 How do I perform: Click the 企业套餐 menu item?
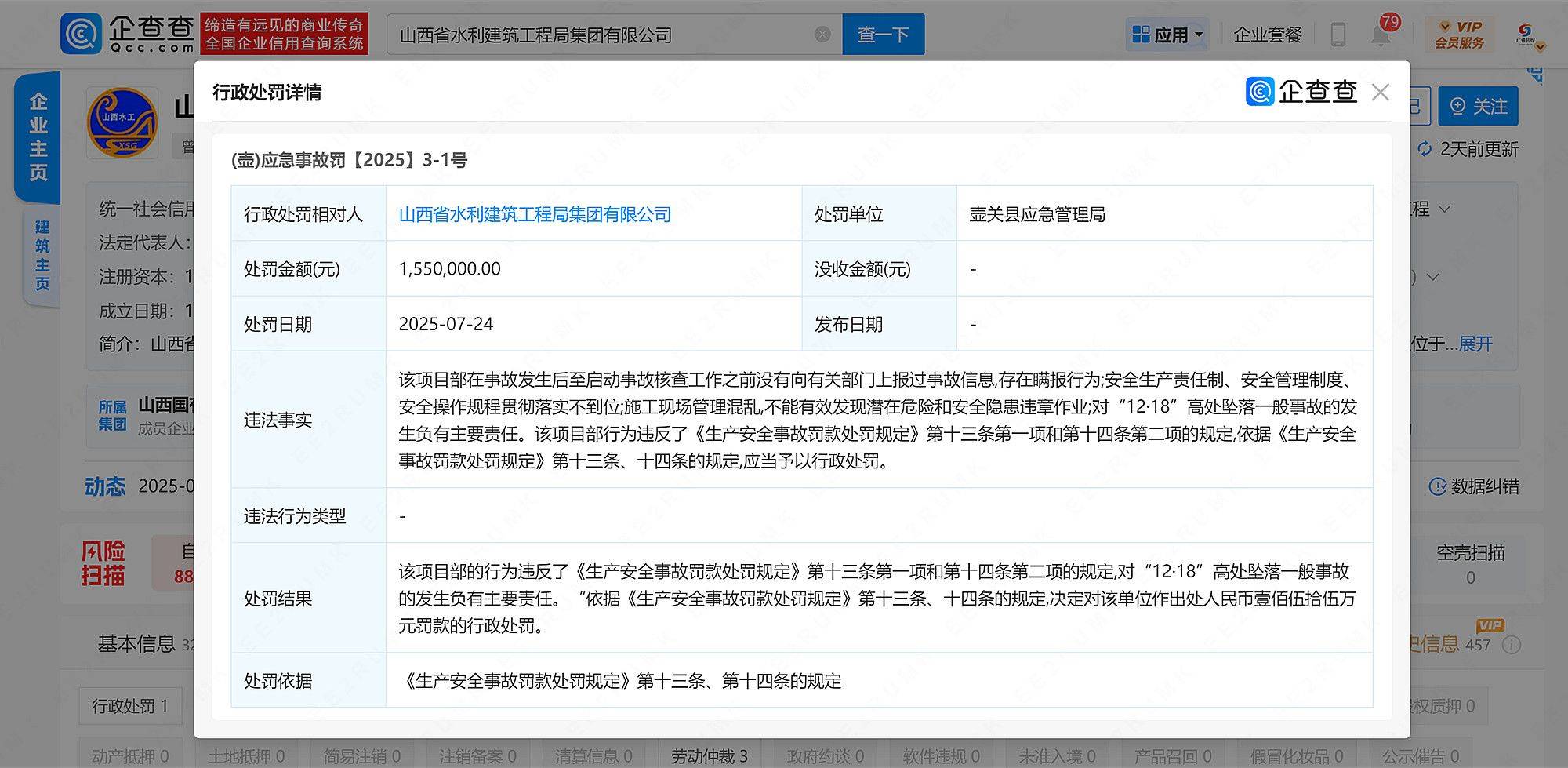click(x=1267, y=35)
